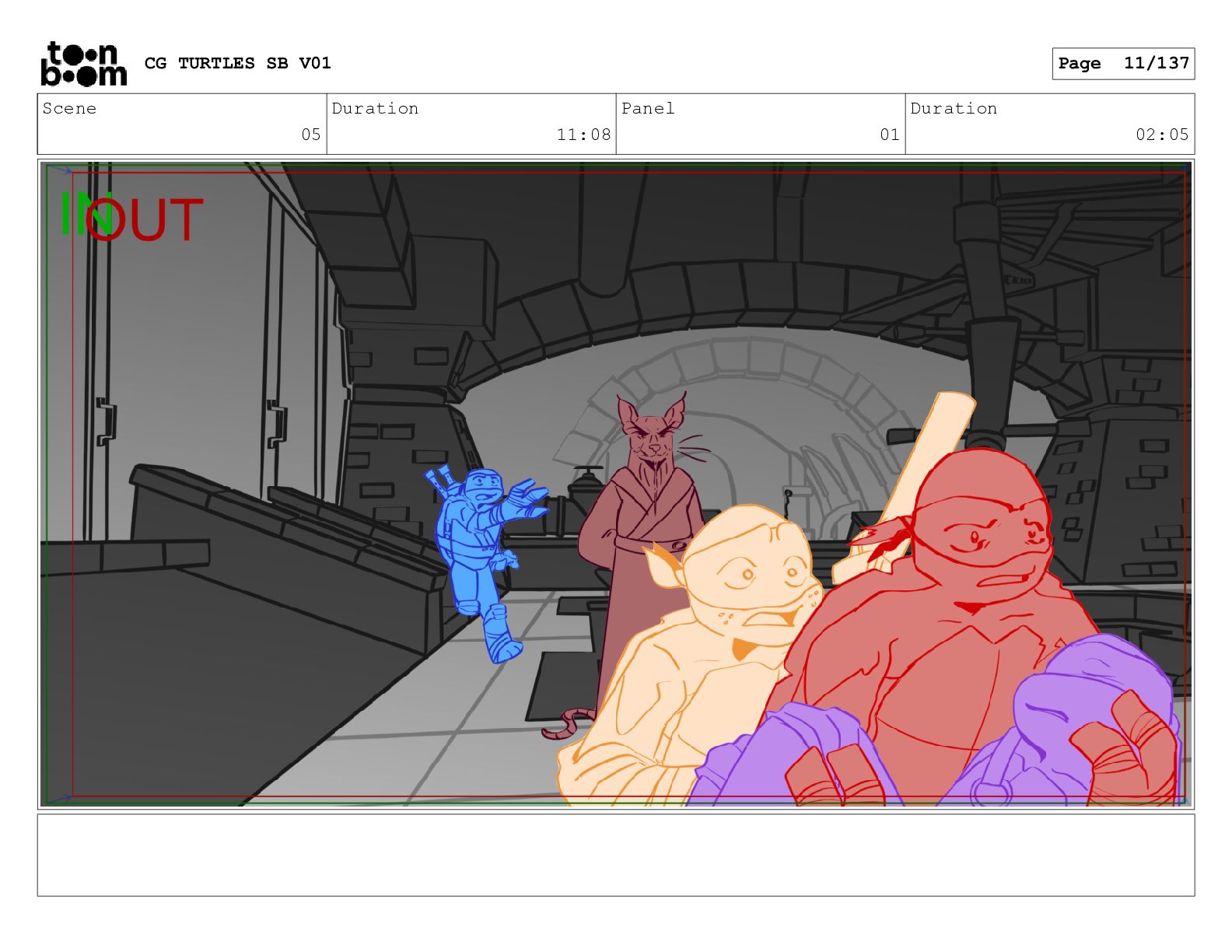Select panel number '01'
The image size is (1232, 952).
[x=890, y=135]
